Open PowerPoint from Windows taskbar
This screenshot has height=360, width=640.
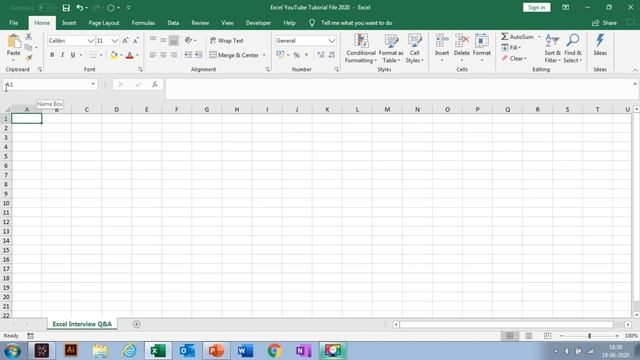click(216, 351)
